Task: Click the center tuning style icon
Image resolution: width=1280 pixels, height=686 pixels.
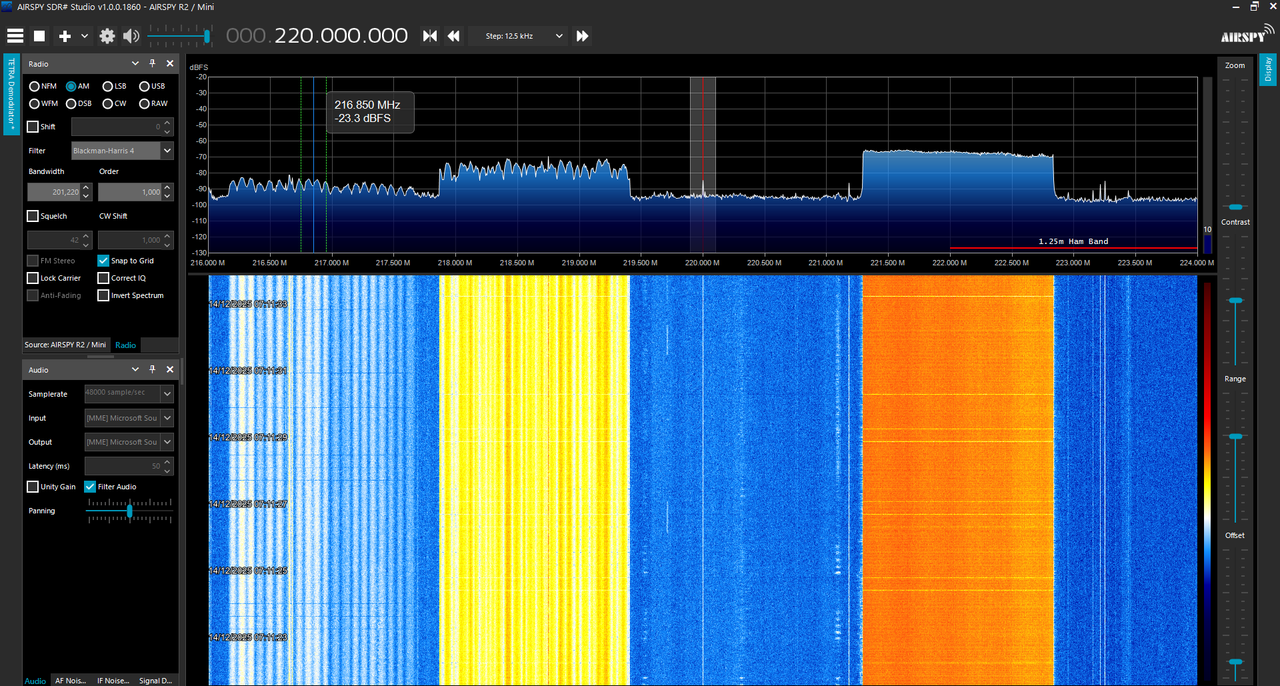Action: pos(430,36)
